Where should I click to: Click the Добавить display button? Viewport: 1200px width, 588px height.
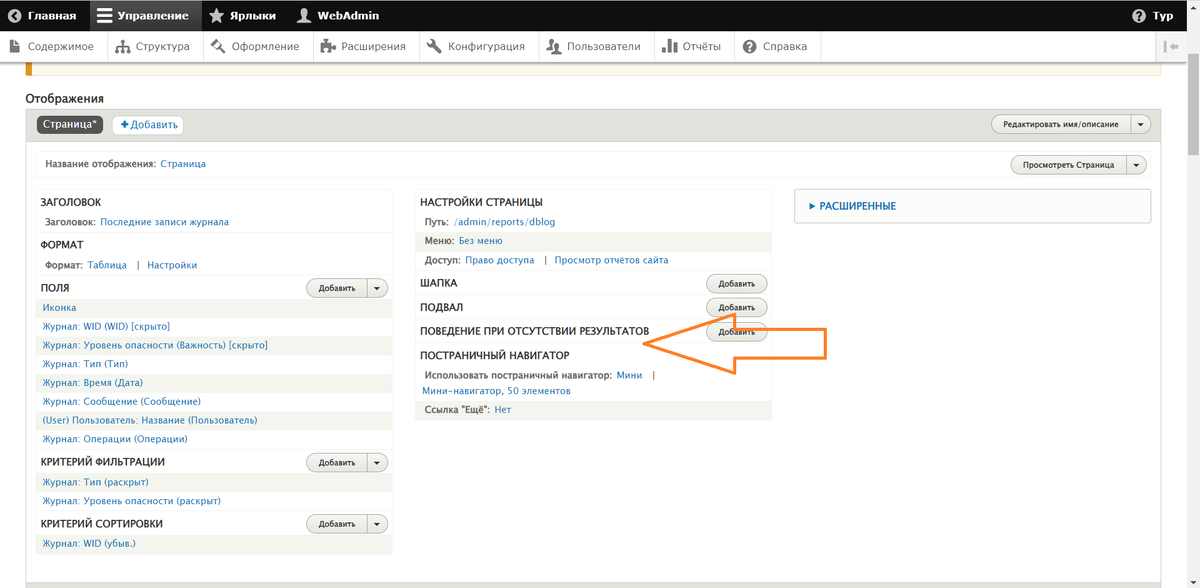point(148,125)
